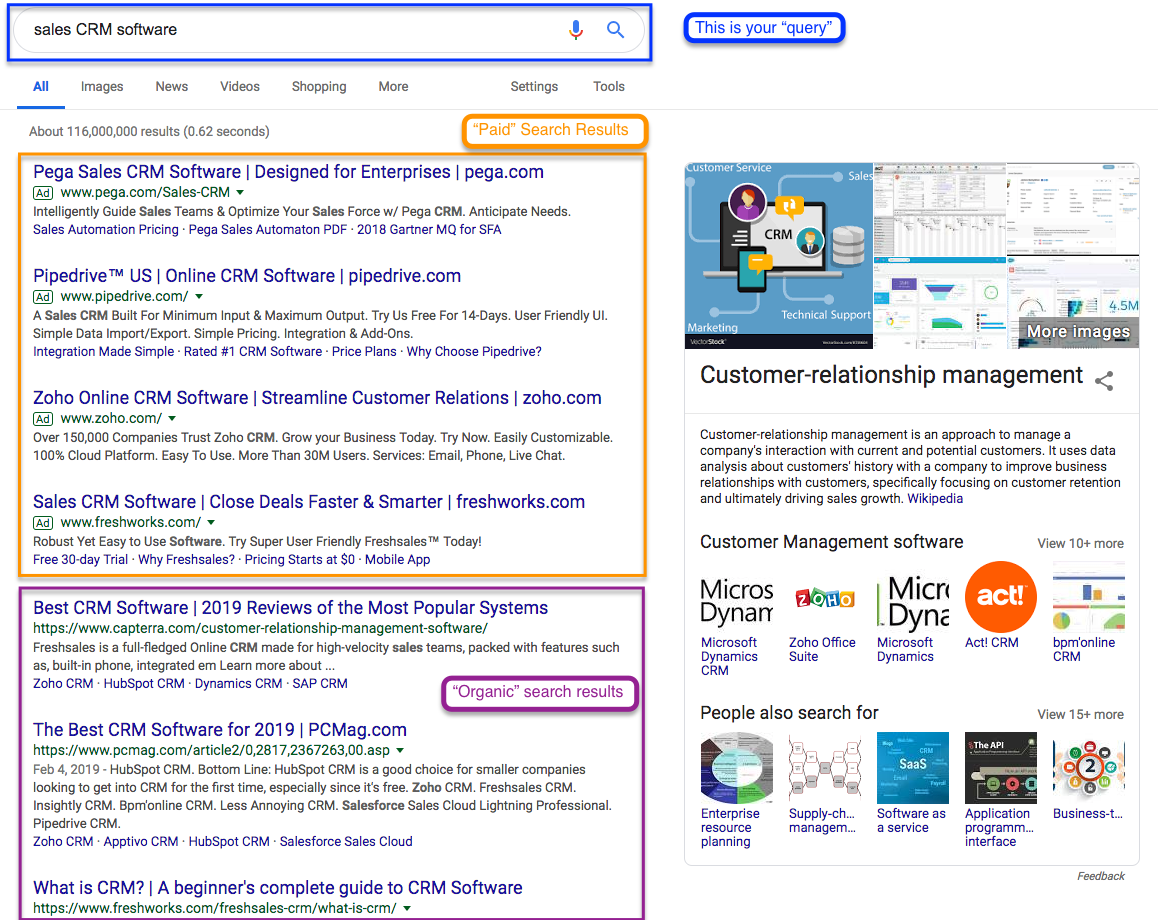
Task: Click the Wikipedia source link
Action: coord(935,498)
